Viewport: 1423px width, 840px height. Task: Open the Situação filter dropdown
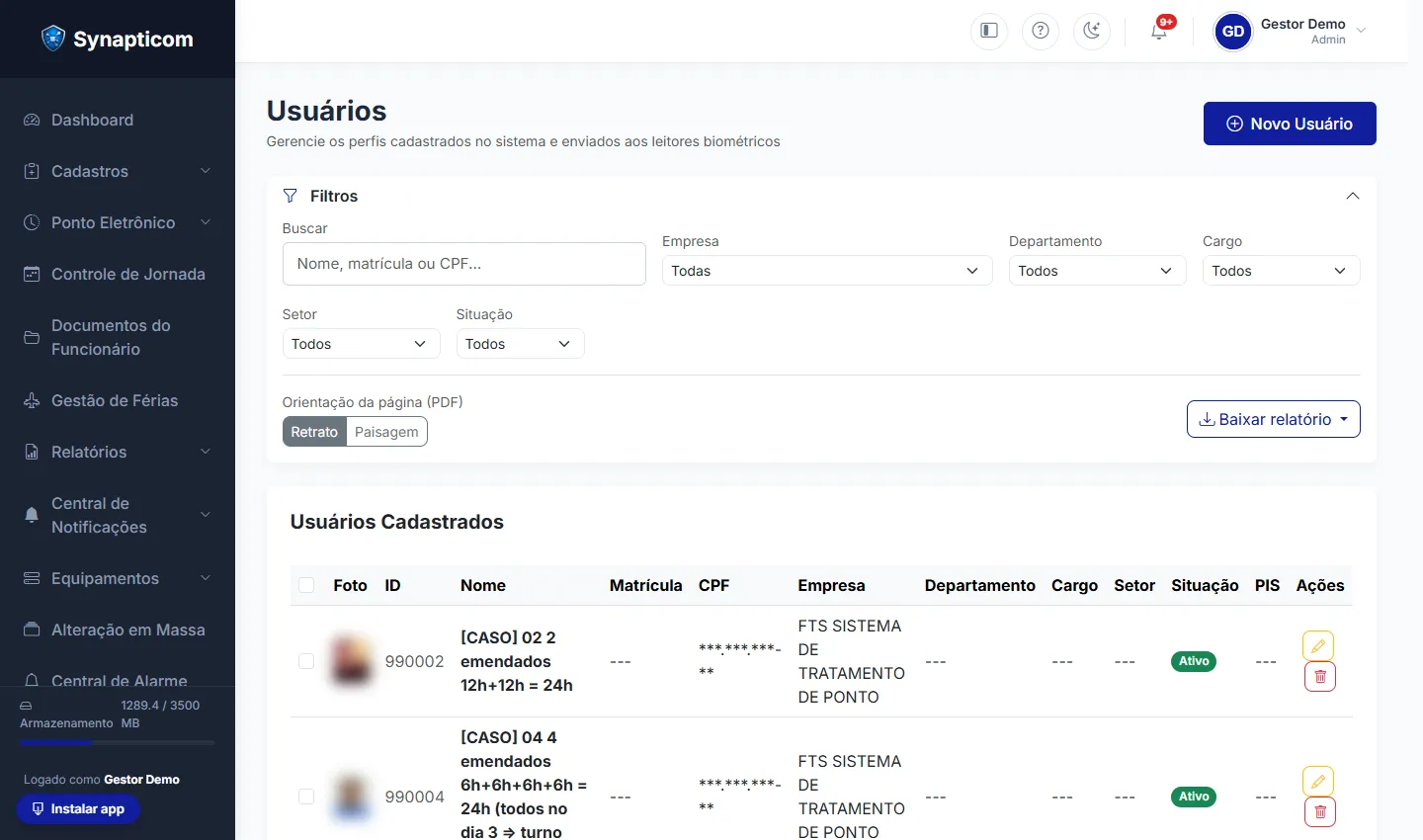tap(520, 344)
